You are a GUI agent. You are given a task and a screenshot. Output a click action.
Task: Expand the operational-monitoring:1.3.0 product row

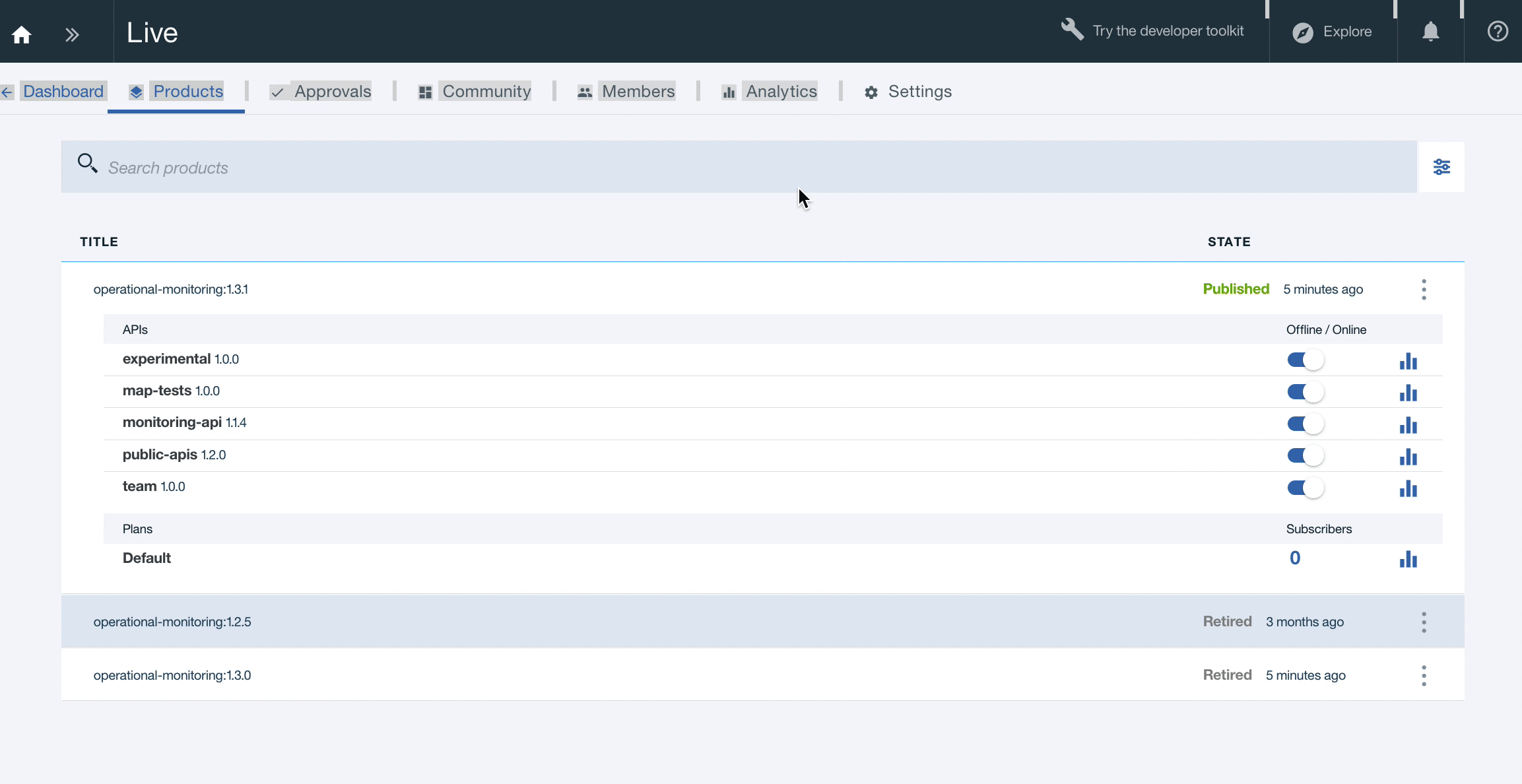click(x=172, y=675)
